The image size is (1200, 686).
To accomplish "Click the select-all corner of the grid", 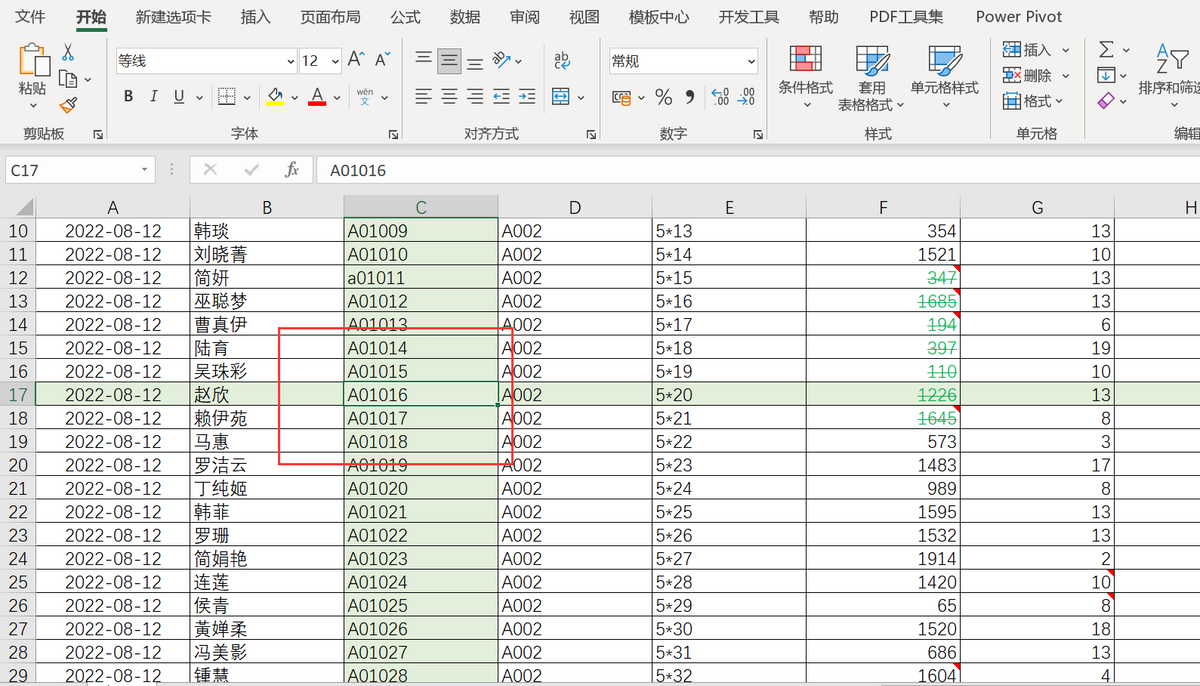I will [18, 207].
